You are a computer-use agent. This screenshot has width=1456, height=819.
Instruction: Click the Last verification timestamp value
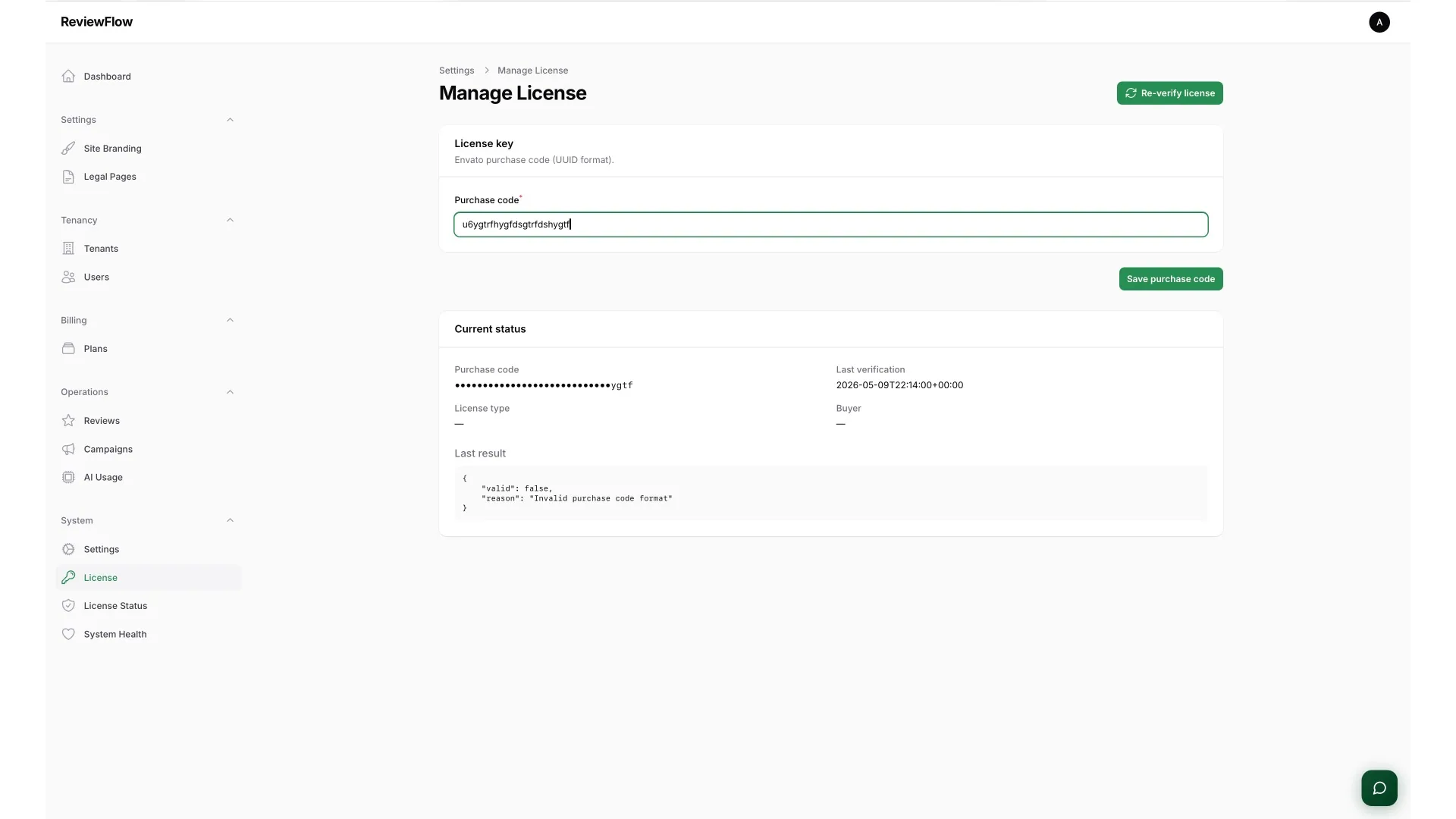[x=899, y=385]
